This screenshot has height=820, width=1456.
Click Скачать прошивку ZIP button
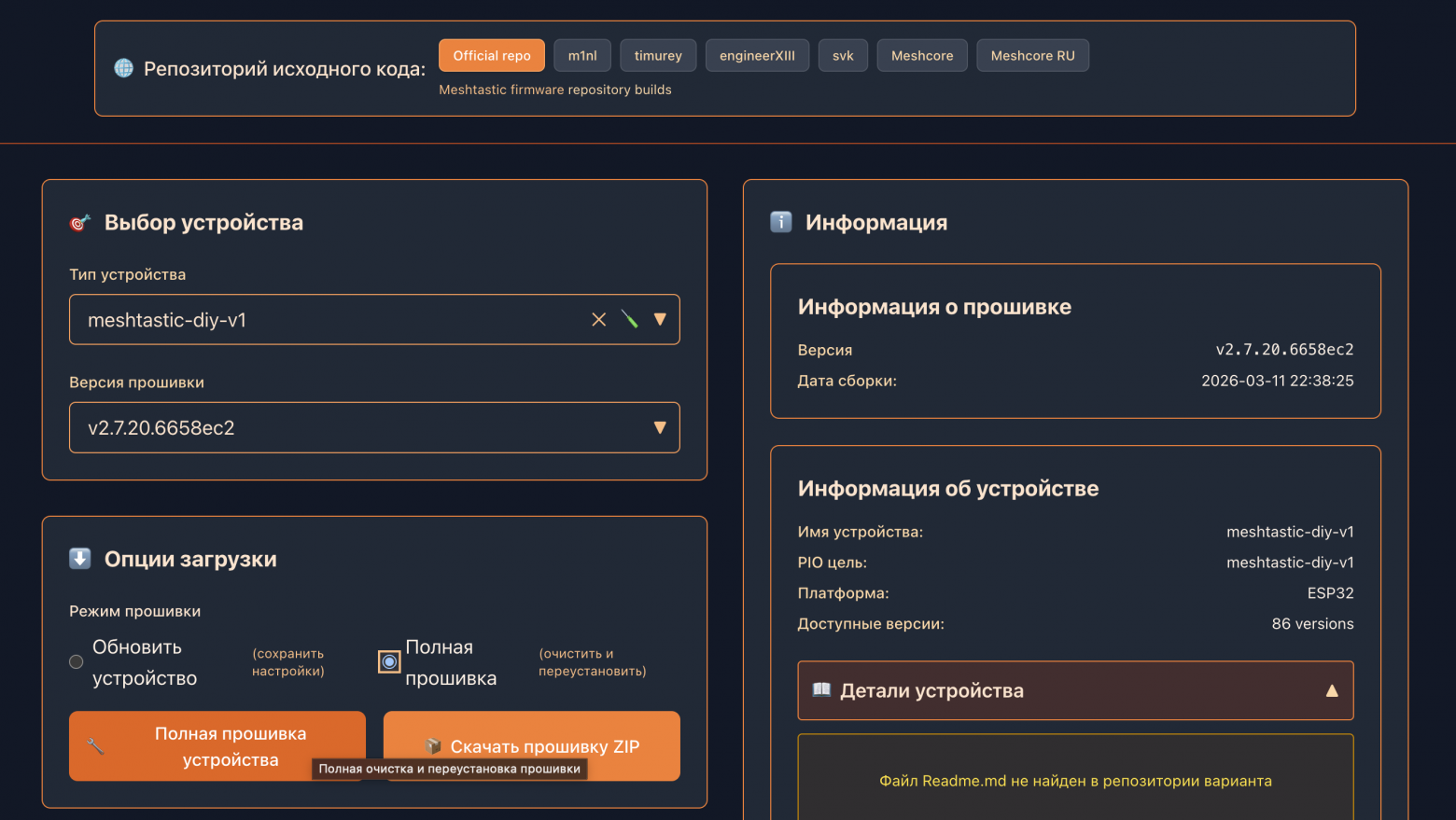532,746
